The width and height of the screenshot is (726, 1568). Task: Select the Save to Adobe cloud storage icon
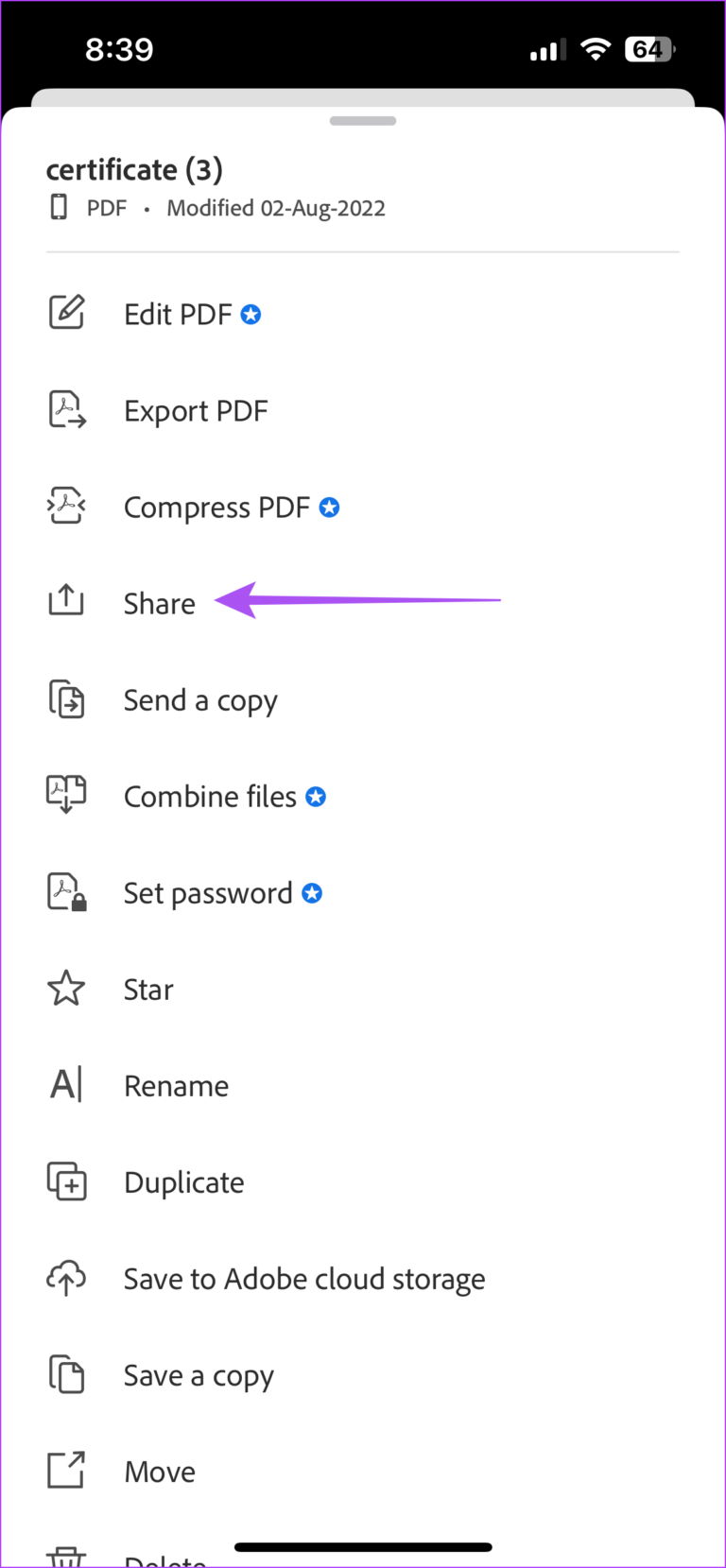tap(65, 1278)
